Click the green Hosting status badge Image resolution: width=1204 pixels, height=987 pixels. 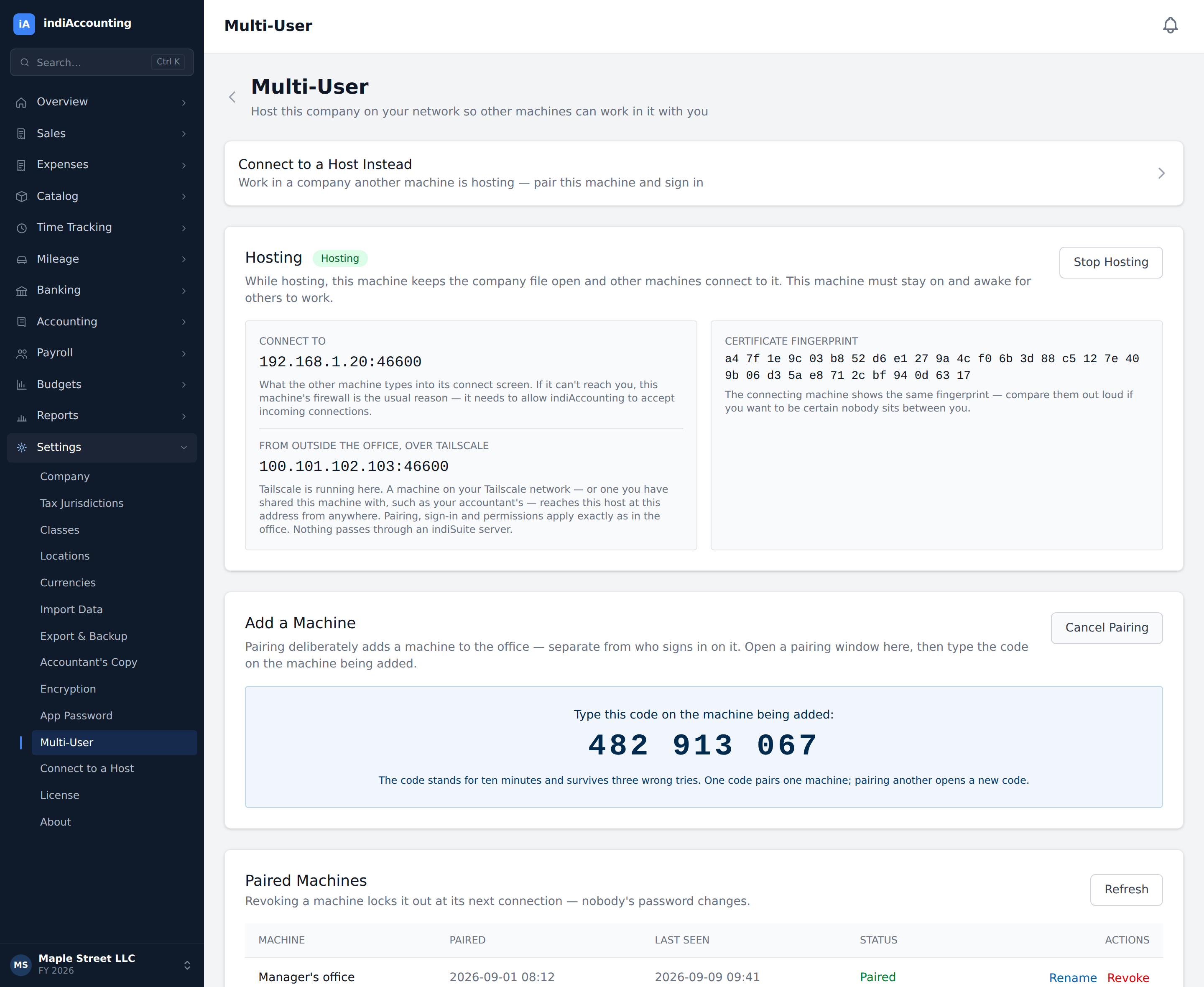340,258
